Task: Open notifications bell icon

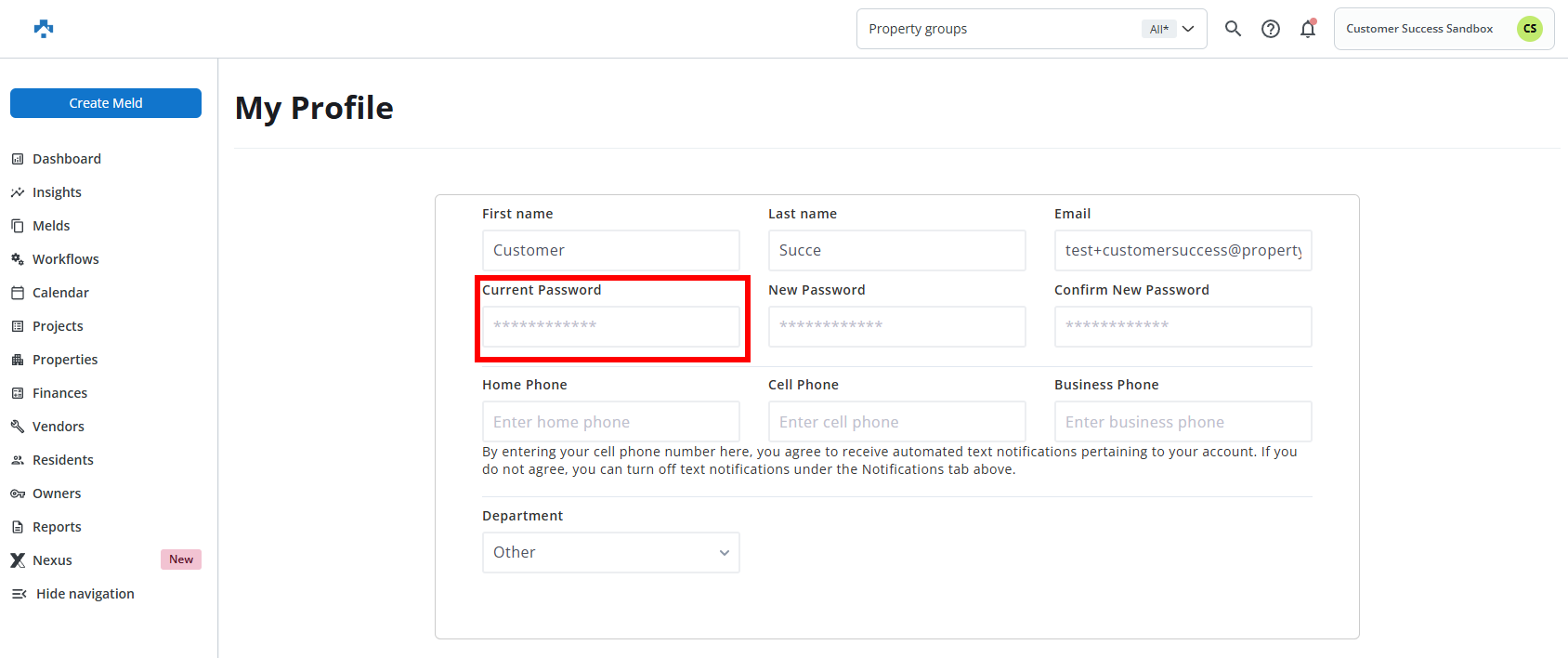Action: pyautogui.click(x=1308, y=29)
